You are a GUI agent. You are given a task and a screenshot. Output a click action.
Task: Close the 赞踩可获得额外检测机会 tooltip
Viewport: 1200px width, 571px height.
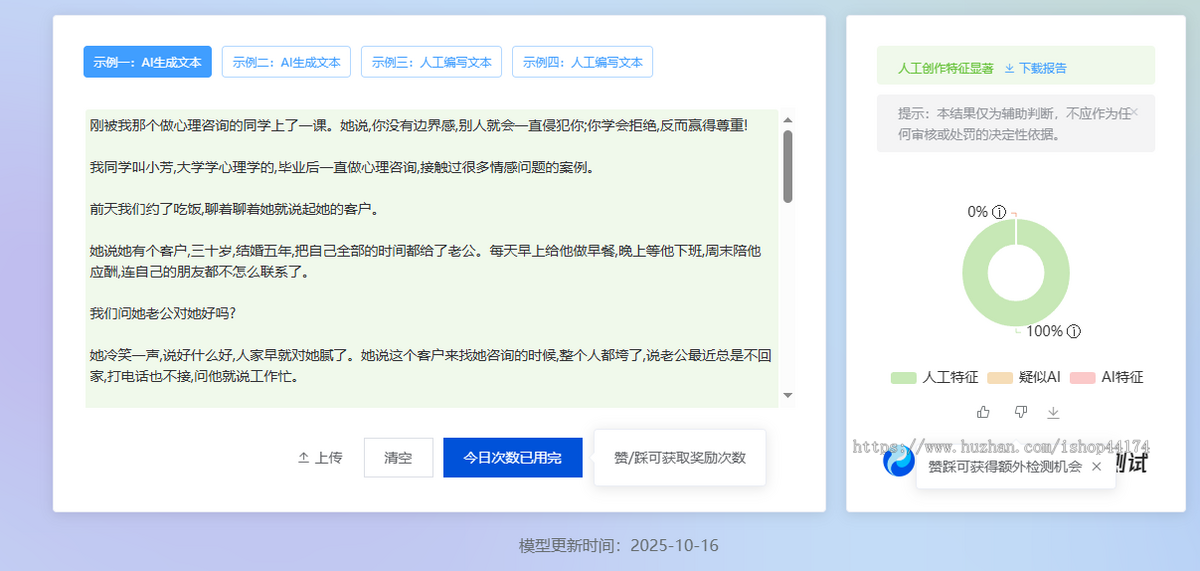pos(1096,466)
